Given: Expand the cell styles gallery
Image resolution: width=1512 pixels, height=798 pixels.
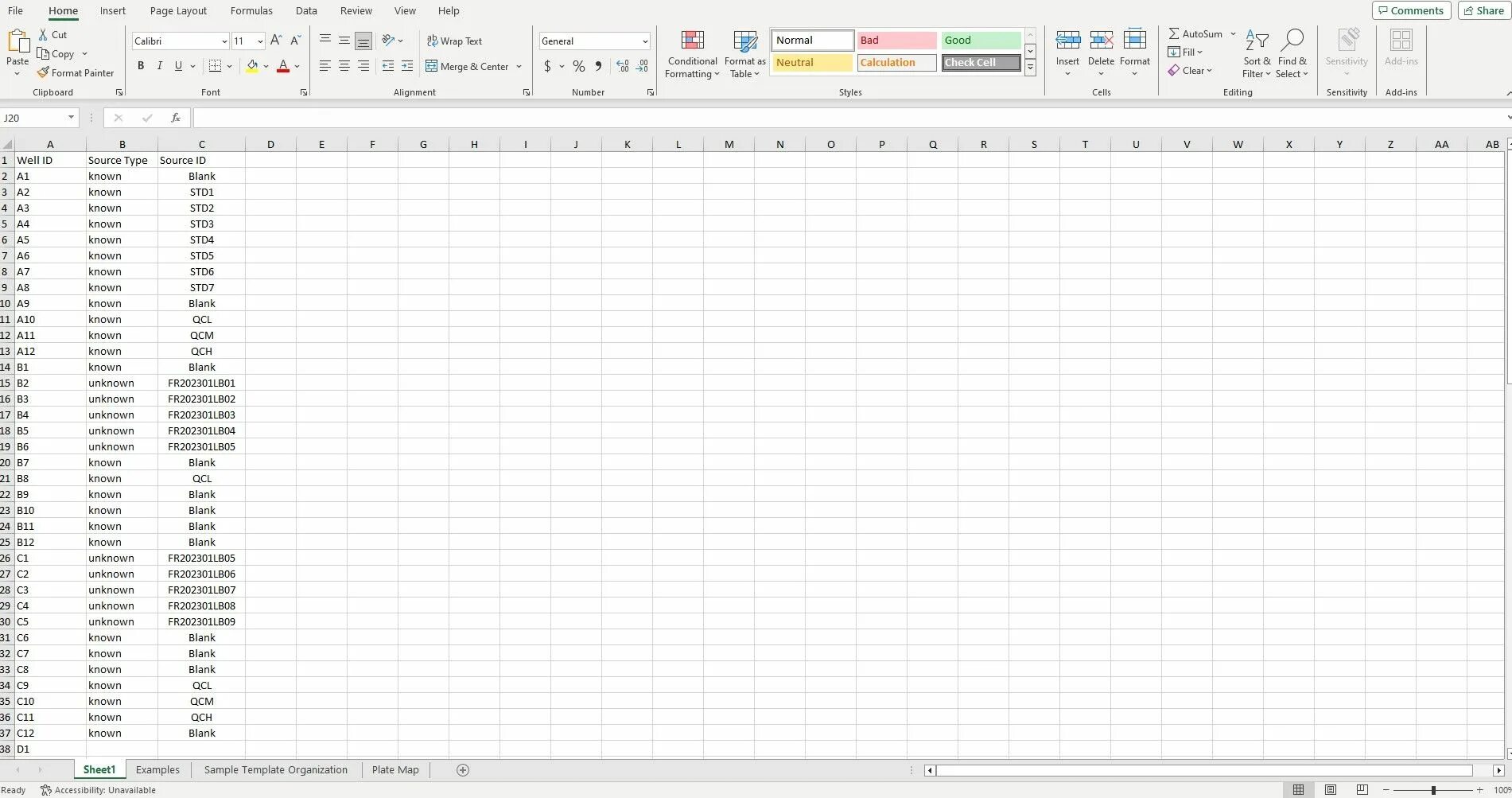Looking at the screenshot, I should pyautogui.click(x=1030, y=68).
